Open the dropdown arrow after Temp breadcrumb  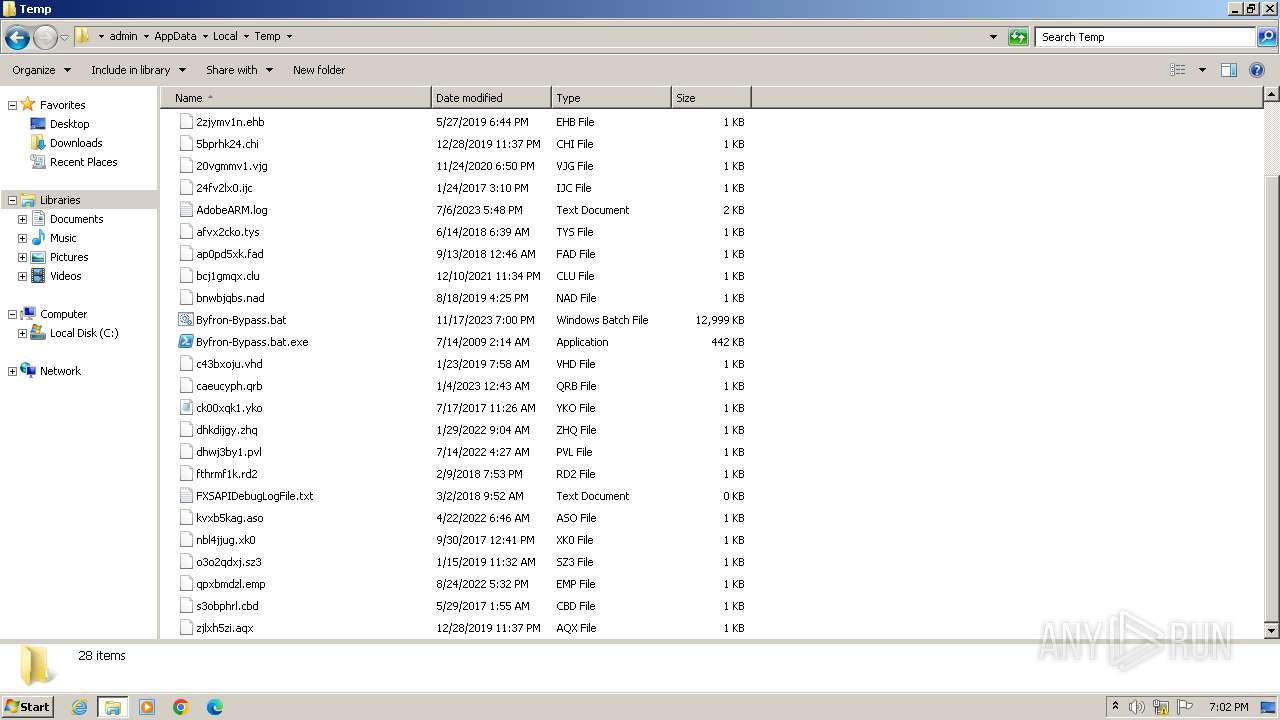[289, 36]
